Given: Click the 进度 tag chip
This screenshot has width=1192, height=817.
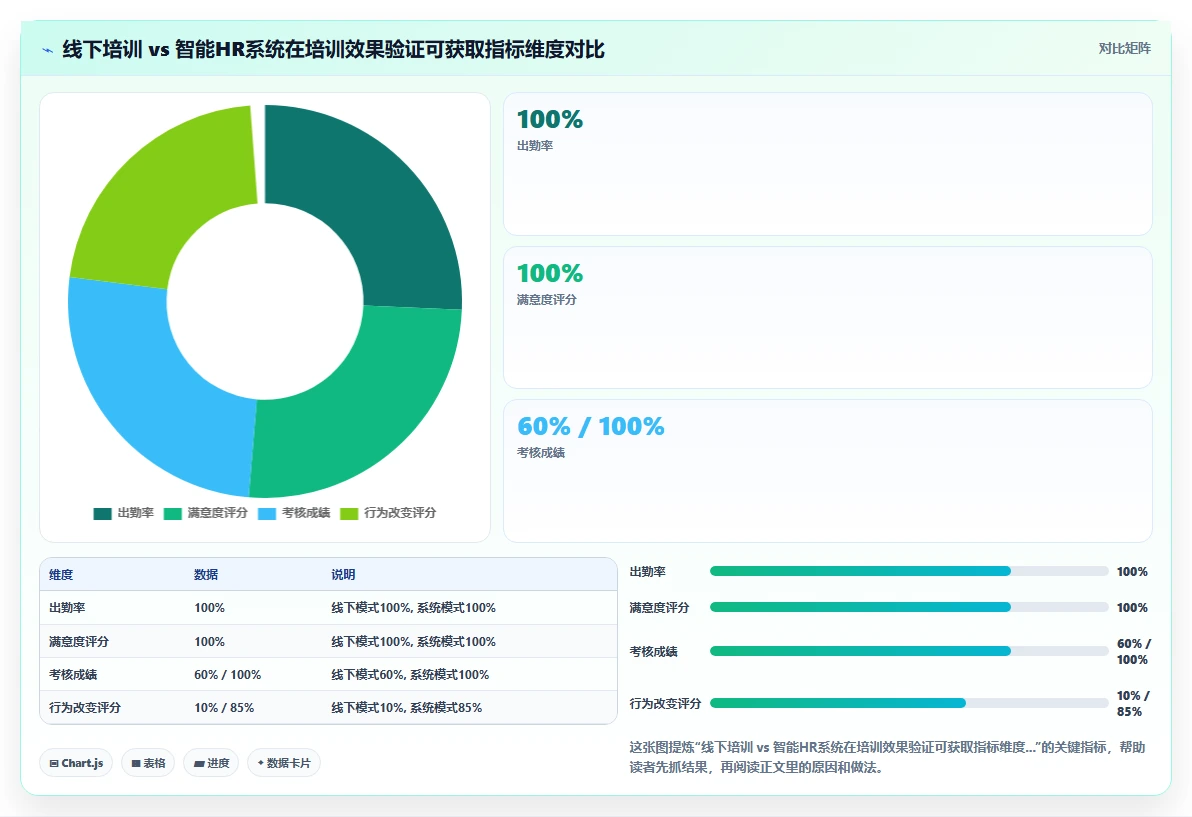Looking at the screenshot, I should coord(211,763).
